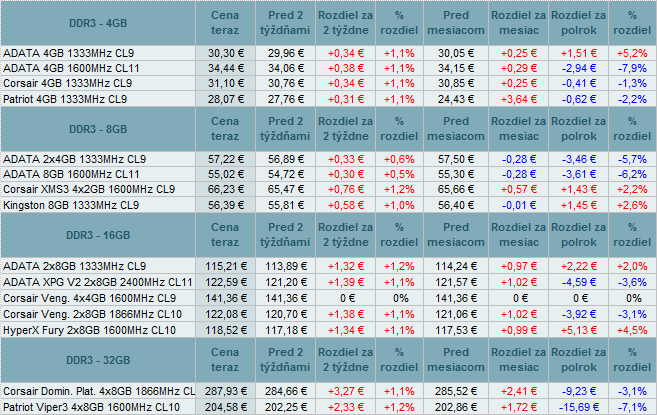Click the -2,94 € half-year difference
Viewport: 657px width, 415px height.
pyautogui.click(x=579, y=68)
